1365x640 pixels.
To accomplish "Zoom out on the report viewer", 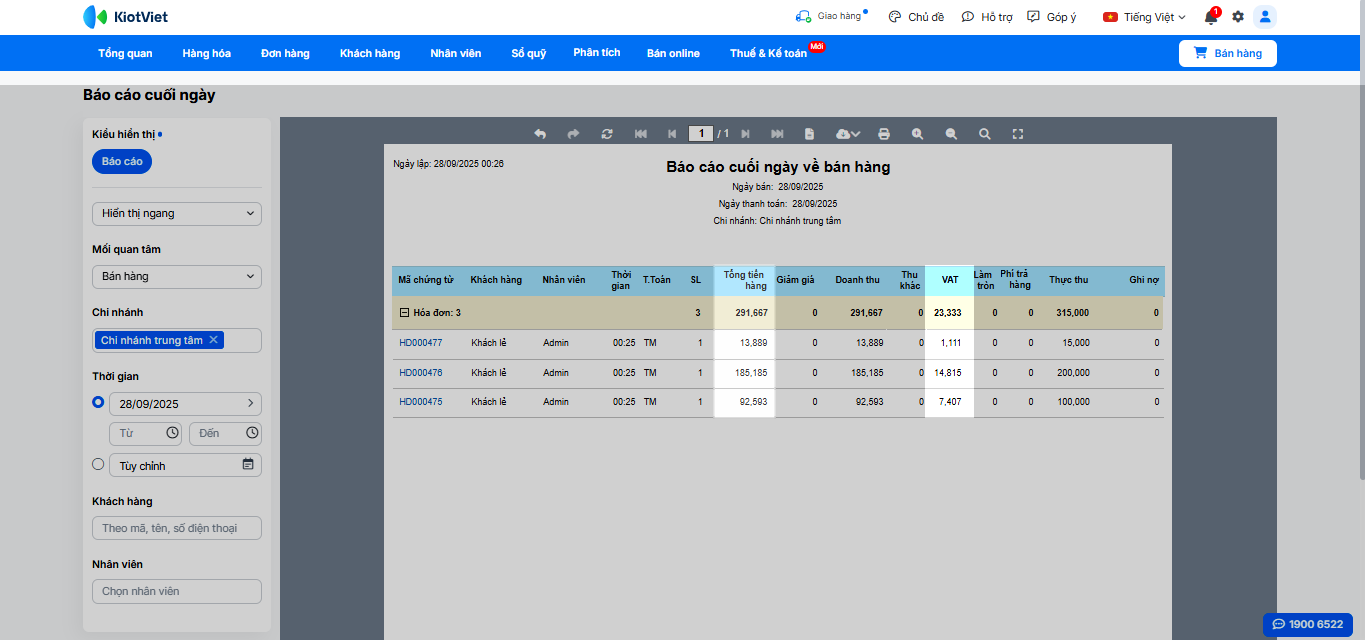I will point(951,134).
